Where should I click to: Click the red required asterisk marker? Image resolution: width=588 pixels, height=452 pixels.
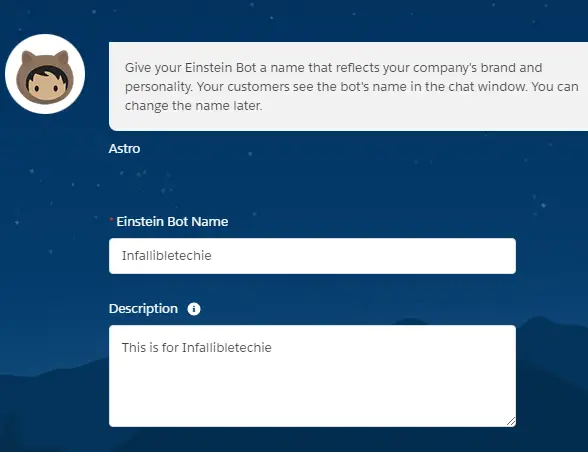[111, 220]
